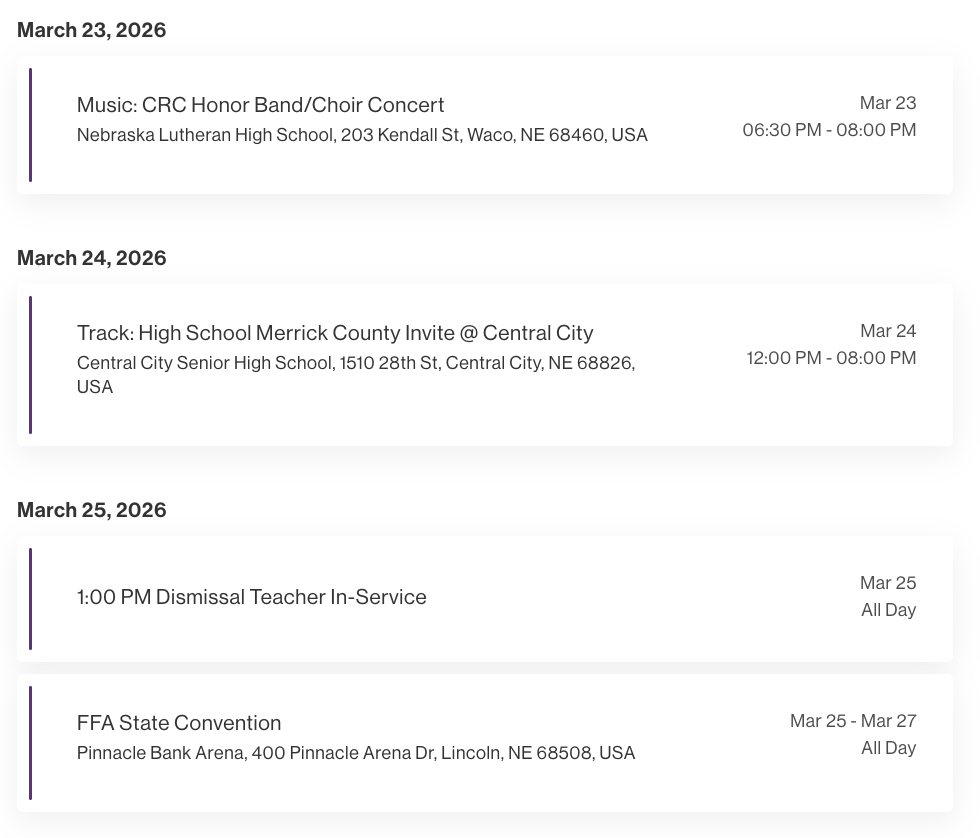Click the purple bar beside the FFA event
980x838 pixels.
(x=31, y=742)
